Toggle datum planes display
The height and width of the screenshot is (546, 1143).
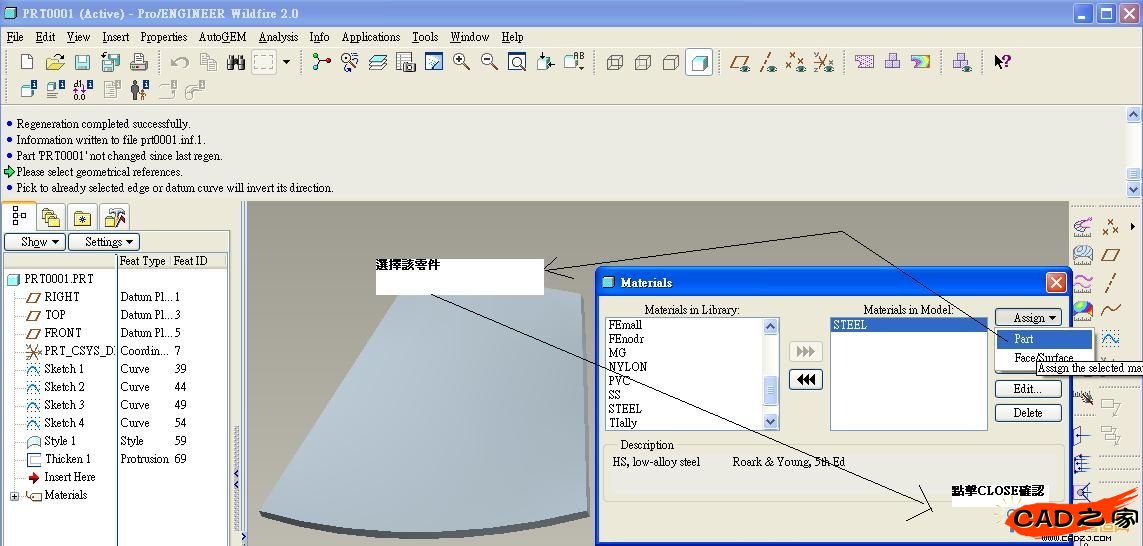coord(739,62)
